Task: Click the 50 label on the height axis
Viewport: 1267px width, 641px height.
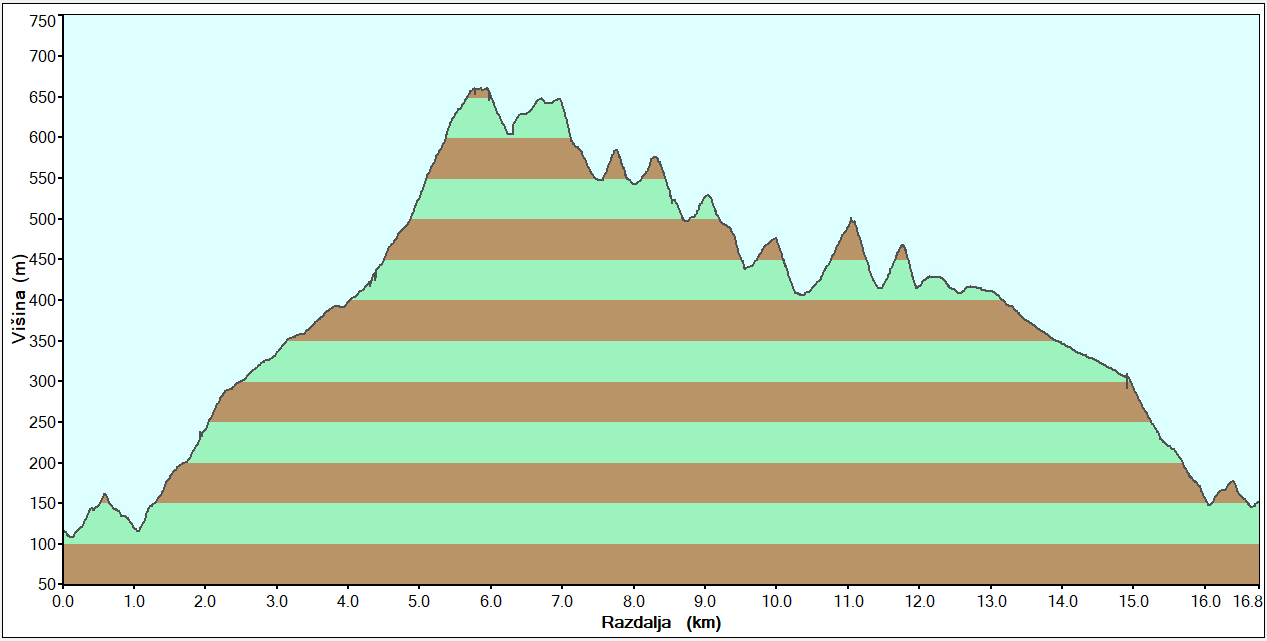Action: 46,584
